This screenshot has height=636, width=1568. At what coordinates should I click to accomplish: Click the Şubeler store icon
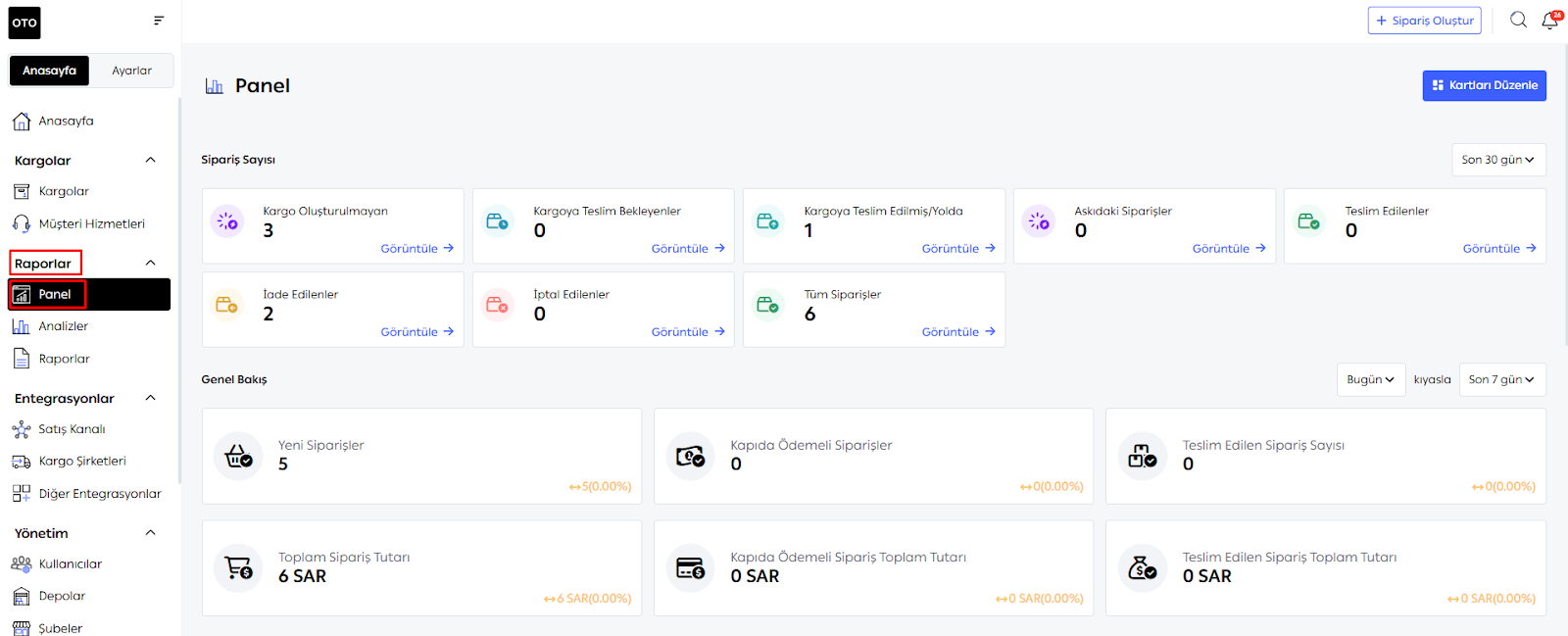click(x=22, y=628)
